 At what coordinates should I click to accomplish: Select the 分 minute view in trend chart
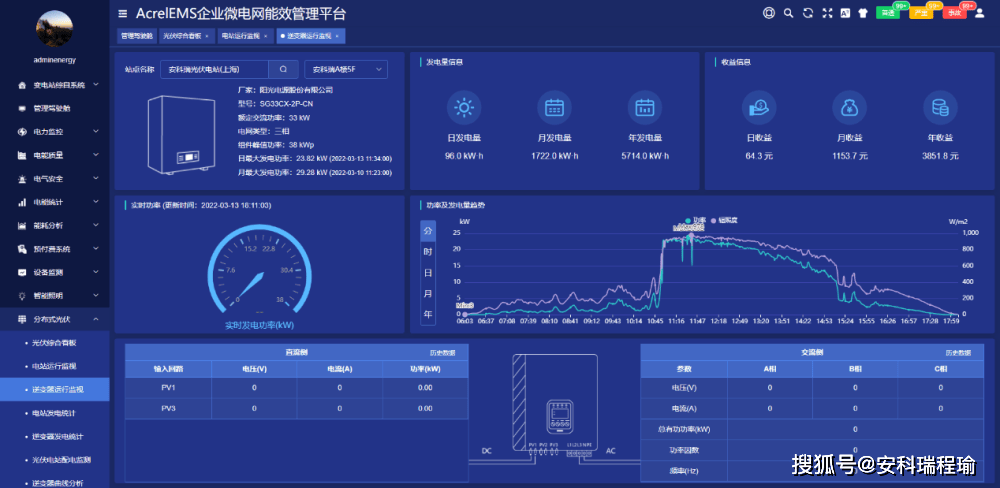428,231
